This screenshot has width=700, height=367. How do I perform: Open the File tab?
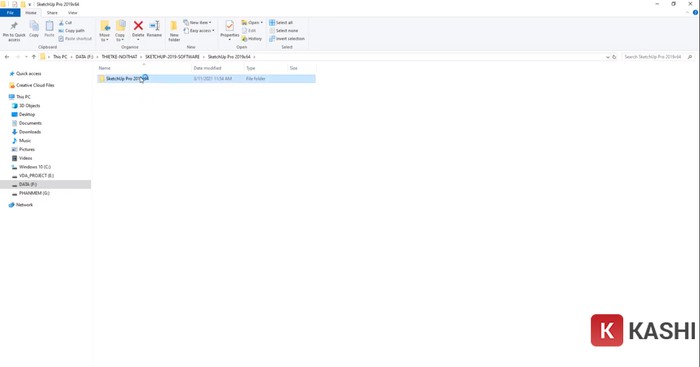[10, 13]
